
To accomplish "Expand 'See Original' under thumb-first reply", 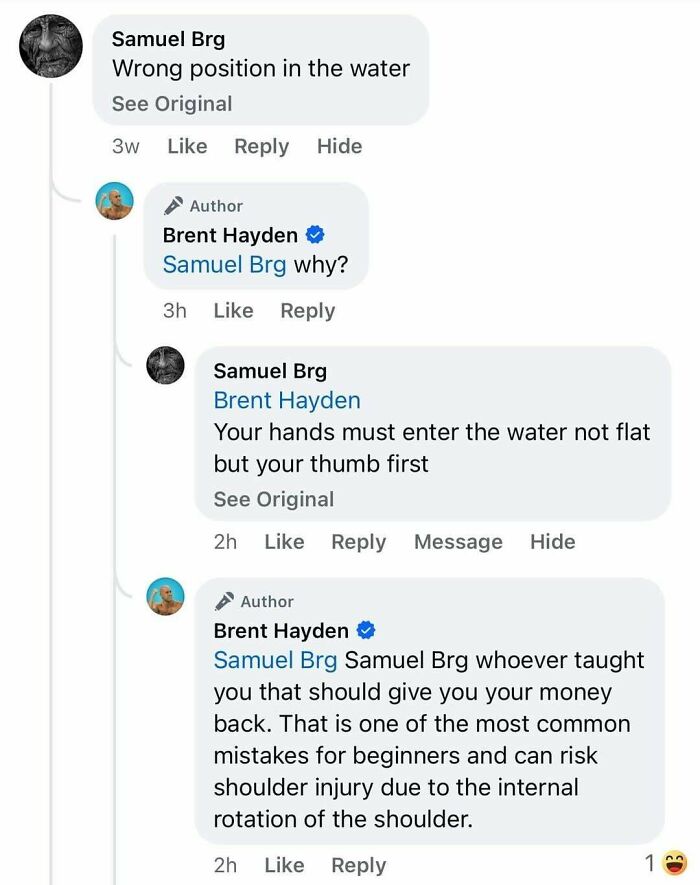I will [x=274, y=499].
